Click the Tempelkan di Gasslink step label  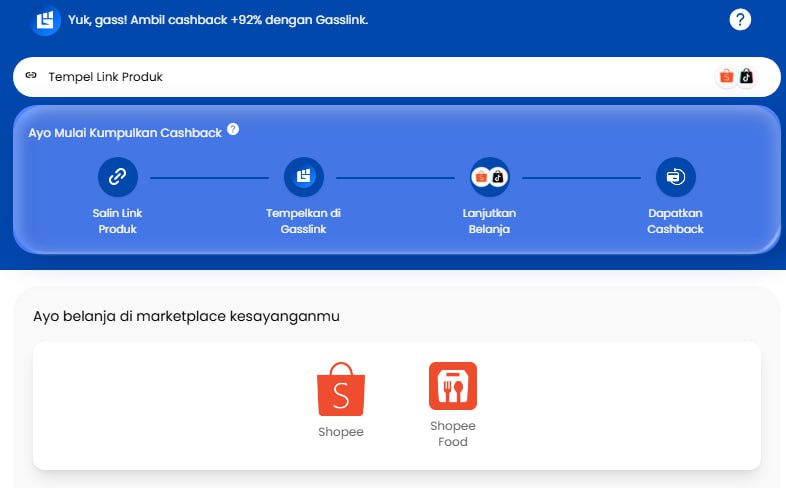coord(303,221)
